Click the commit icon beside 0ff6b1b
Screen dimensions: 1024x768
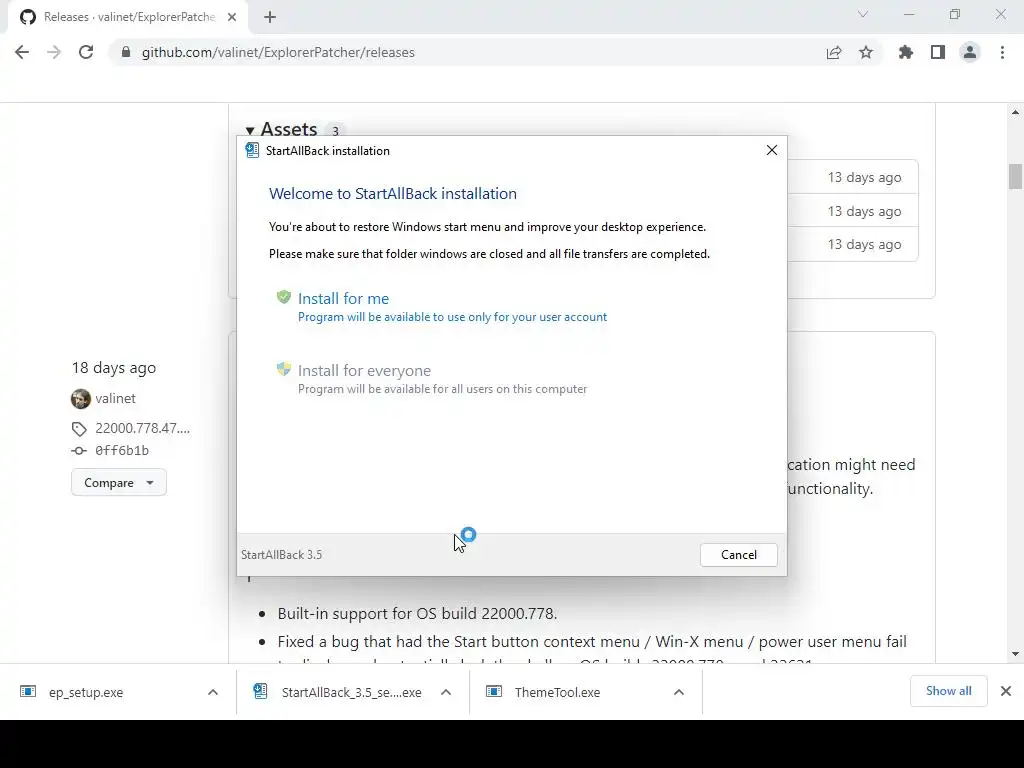pos(79,451)
